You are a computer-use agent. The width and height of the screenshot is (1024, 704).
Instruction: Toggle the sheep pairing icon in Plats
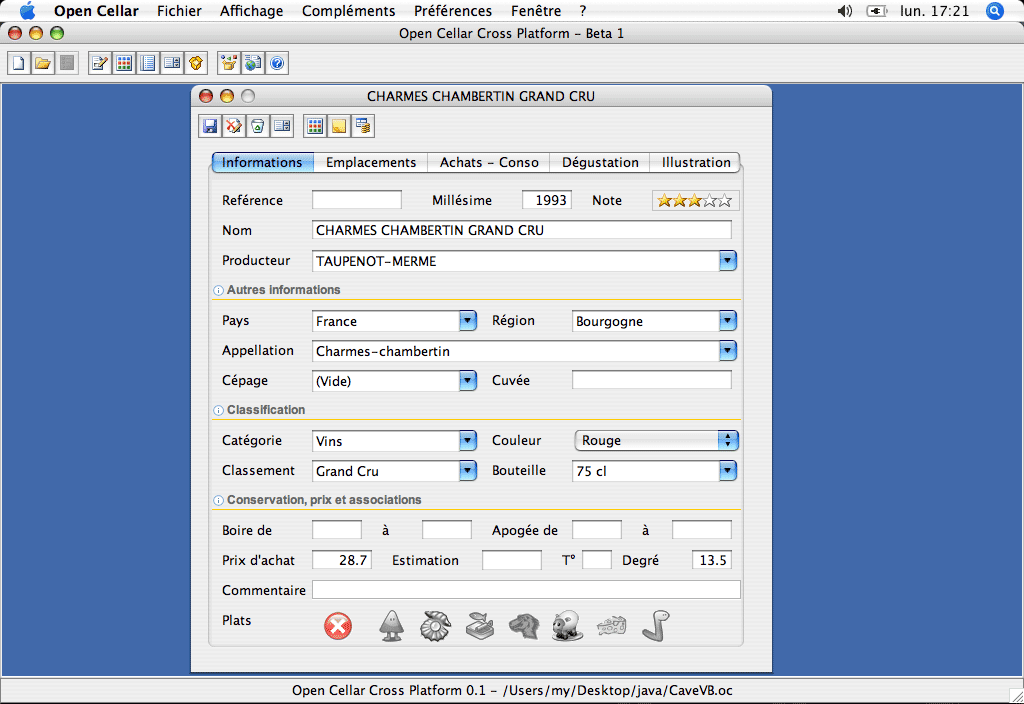[x=567, y=626]
